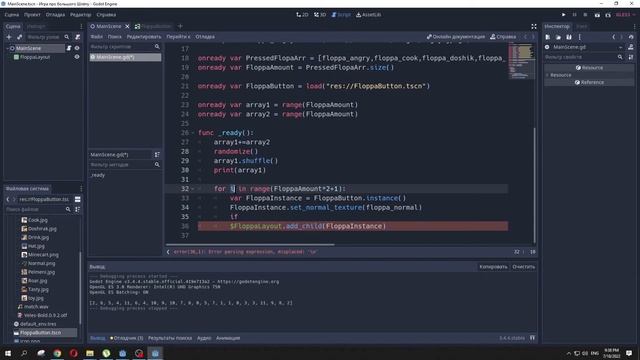Open script editor Файл menu
The height and width of the screenshot is (360, 640).
point(97,37)
